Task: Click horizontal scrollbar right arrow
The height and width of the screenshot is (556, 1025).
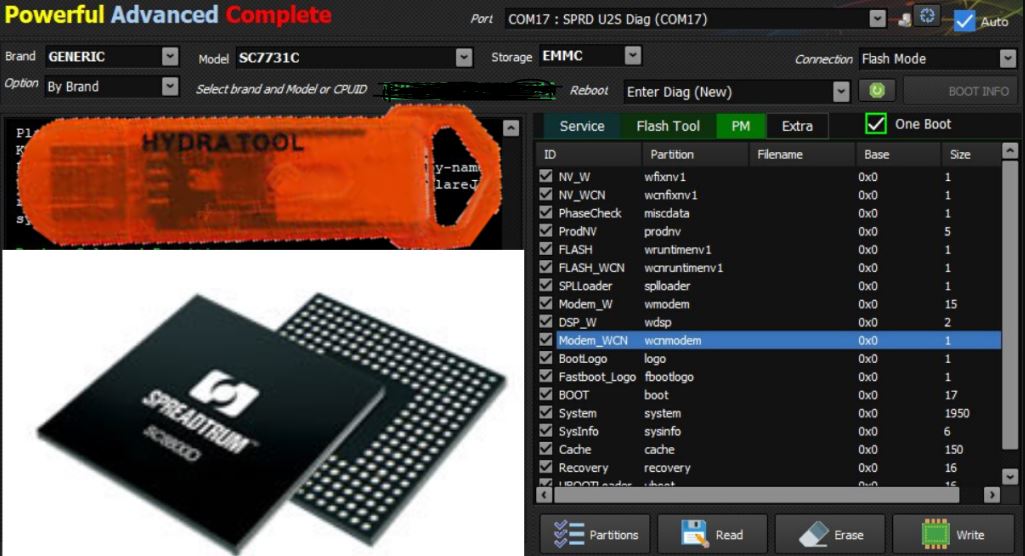Action: point(992,495)
